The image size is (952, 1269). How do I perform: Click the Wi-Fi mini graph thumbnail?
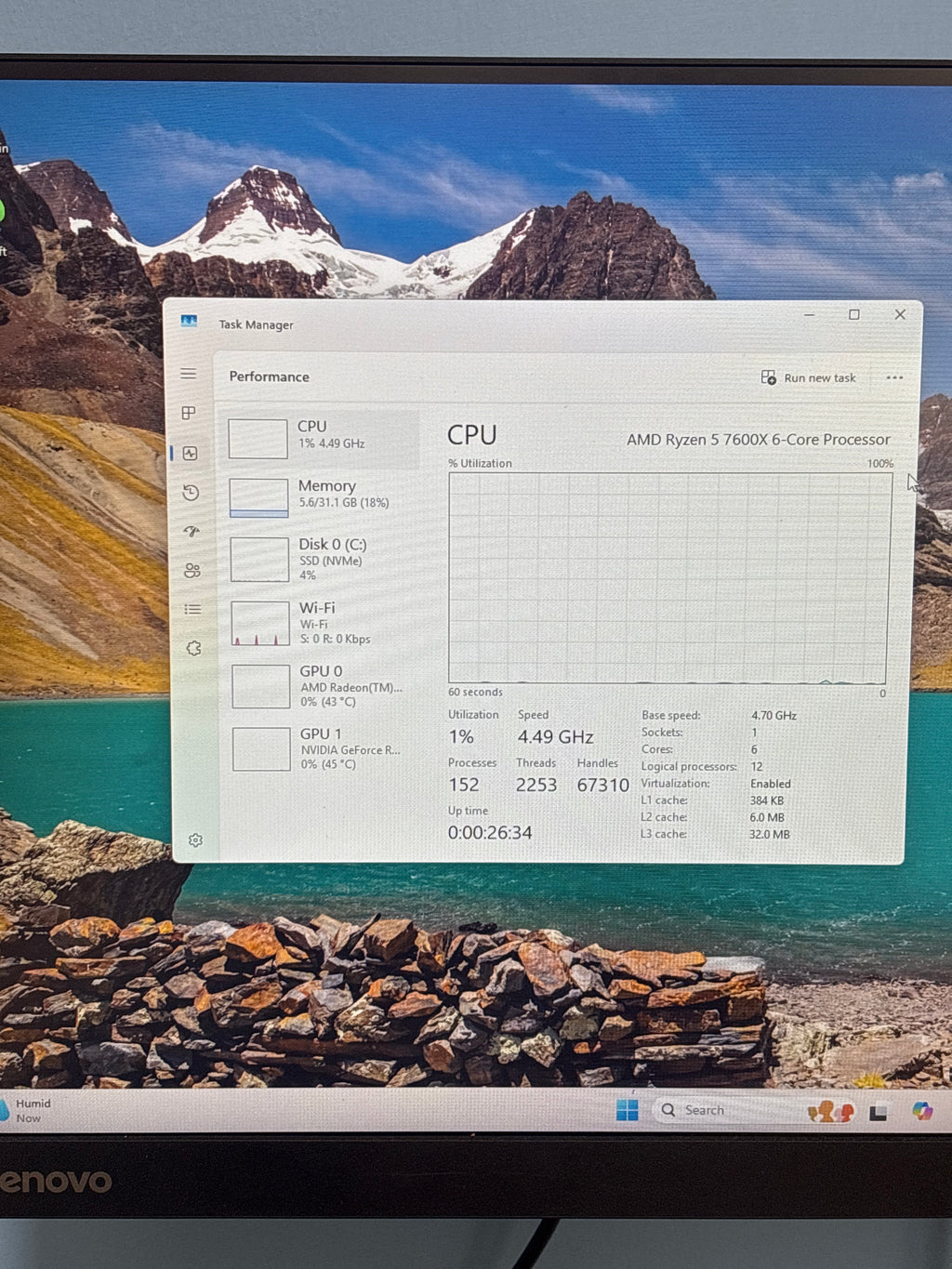tap(260, 624)
